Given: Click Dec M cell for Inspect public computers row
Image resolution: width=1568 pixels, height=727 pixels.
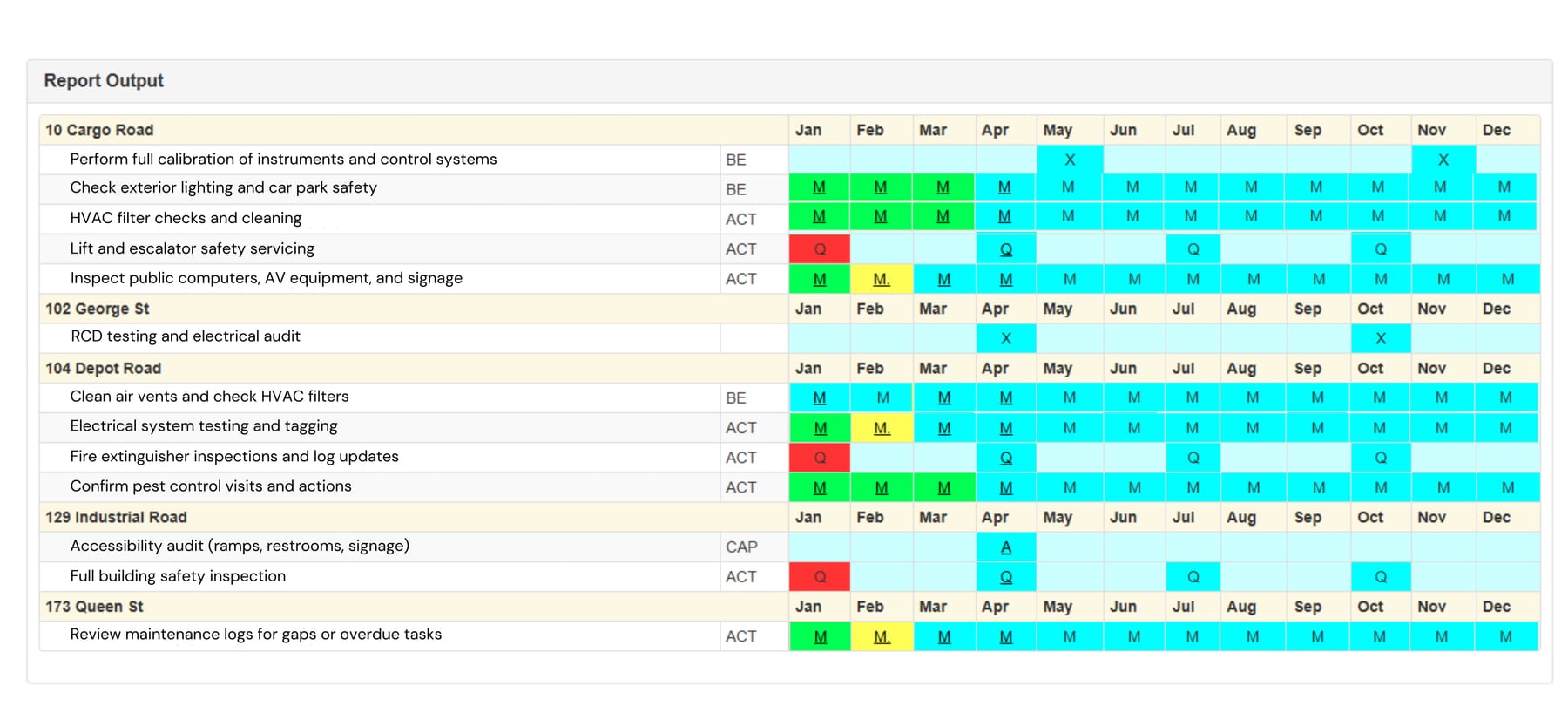Looking at the screenshot, I should click(x=1508, y=279).
